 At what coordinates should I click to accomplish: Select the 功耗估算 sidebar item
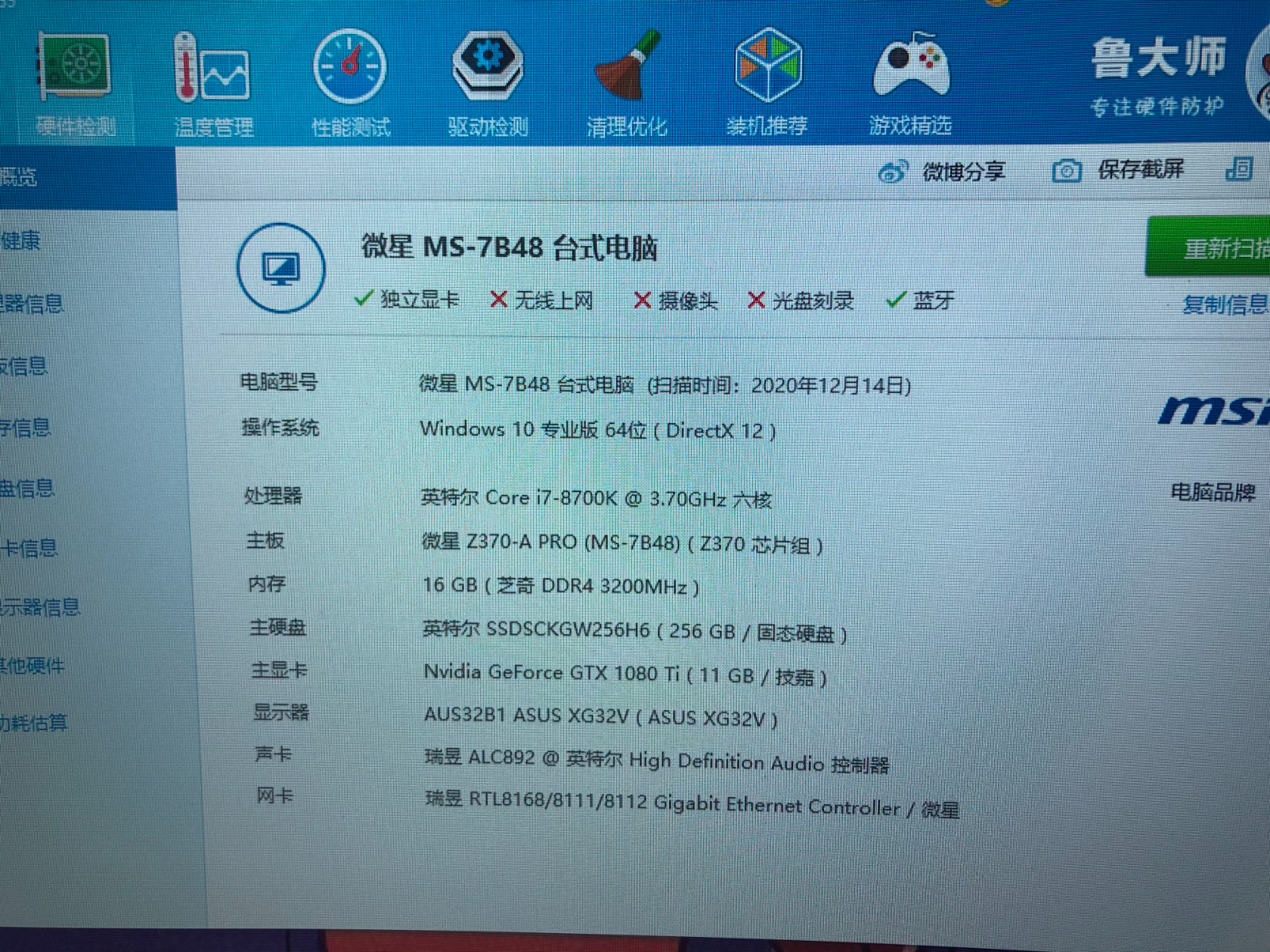(34, 723)
